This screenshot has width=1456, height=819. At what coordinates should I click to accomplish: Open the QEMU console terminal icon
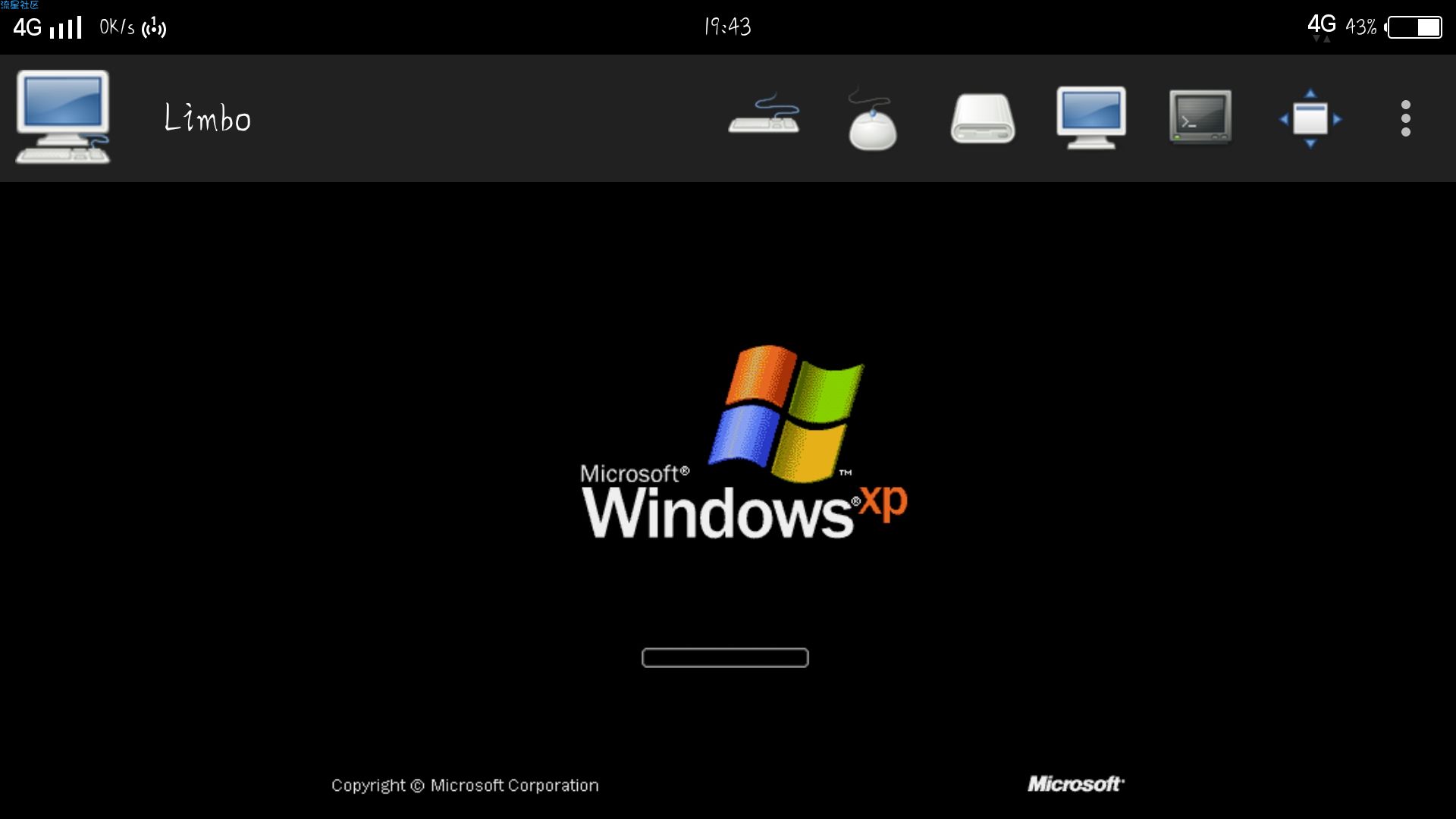(1200, 116)
